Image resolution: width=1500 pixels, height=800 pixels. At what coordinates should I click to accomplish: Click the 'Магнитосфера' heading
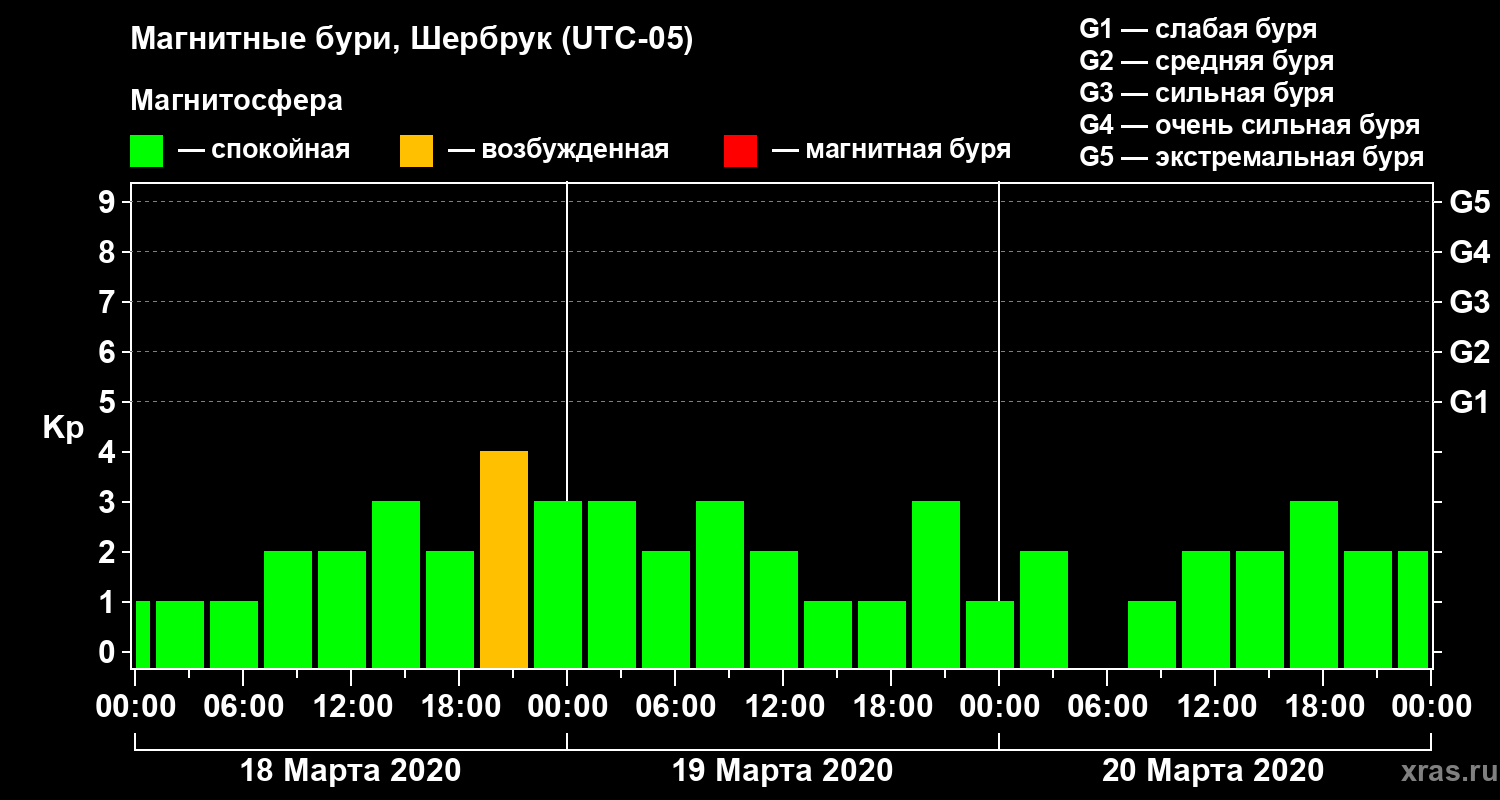click(x=236, y=101)
